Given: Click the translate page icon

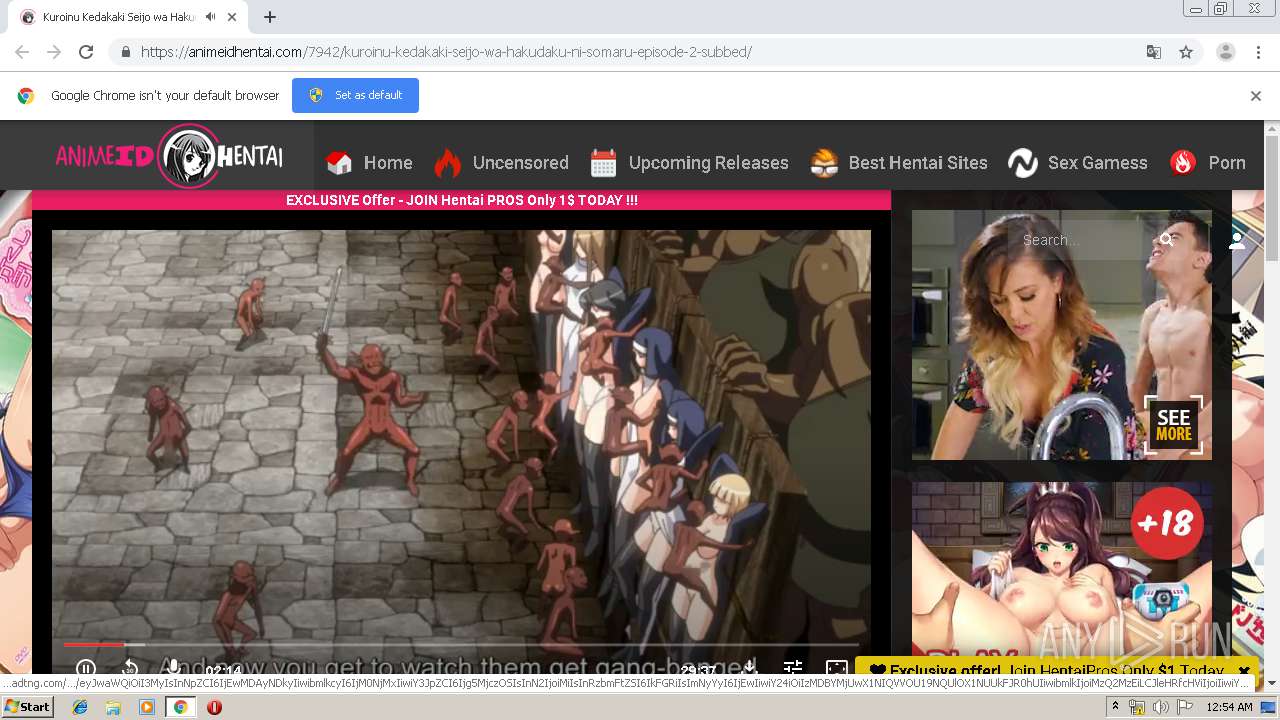Looking at the screenshot, I should click(x=1153, y=52).
